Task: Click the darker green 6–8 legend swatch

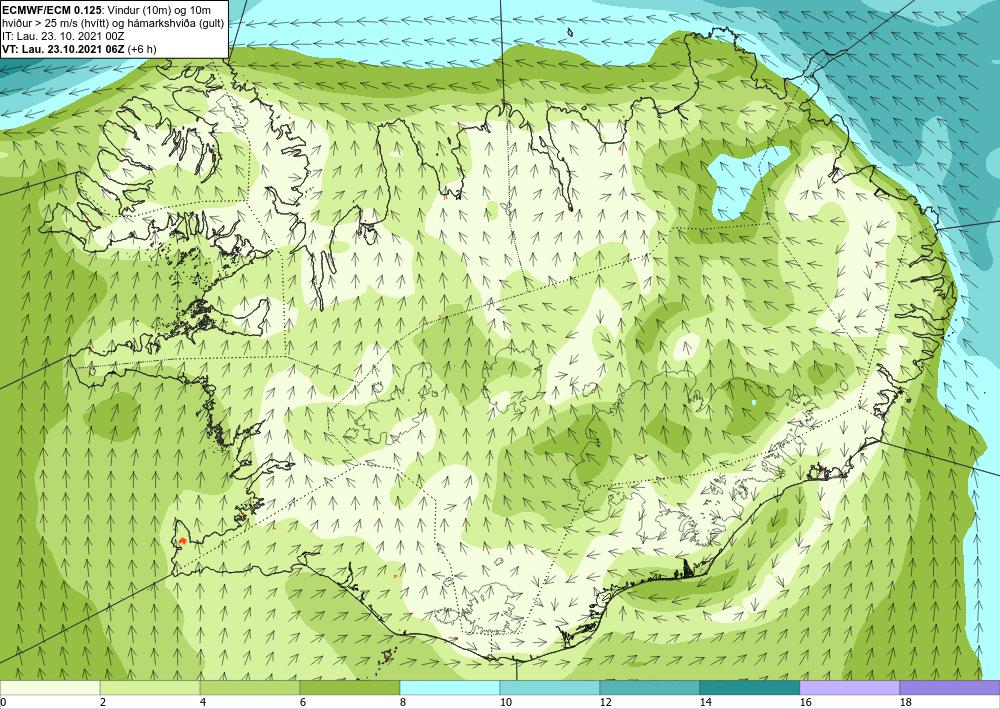Action: click(x=350, y=687)
